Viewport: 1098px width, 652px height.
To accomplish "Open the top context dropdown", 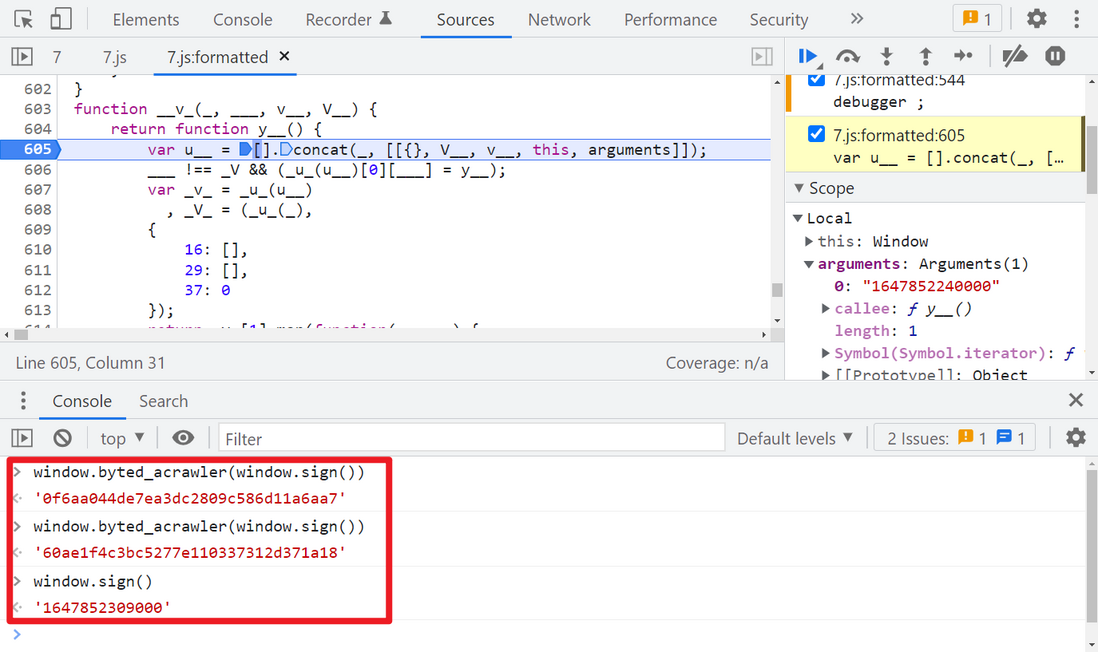I will [x=122, y=438].
